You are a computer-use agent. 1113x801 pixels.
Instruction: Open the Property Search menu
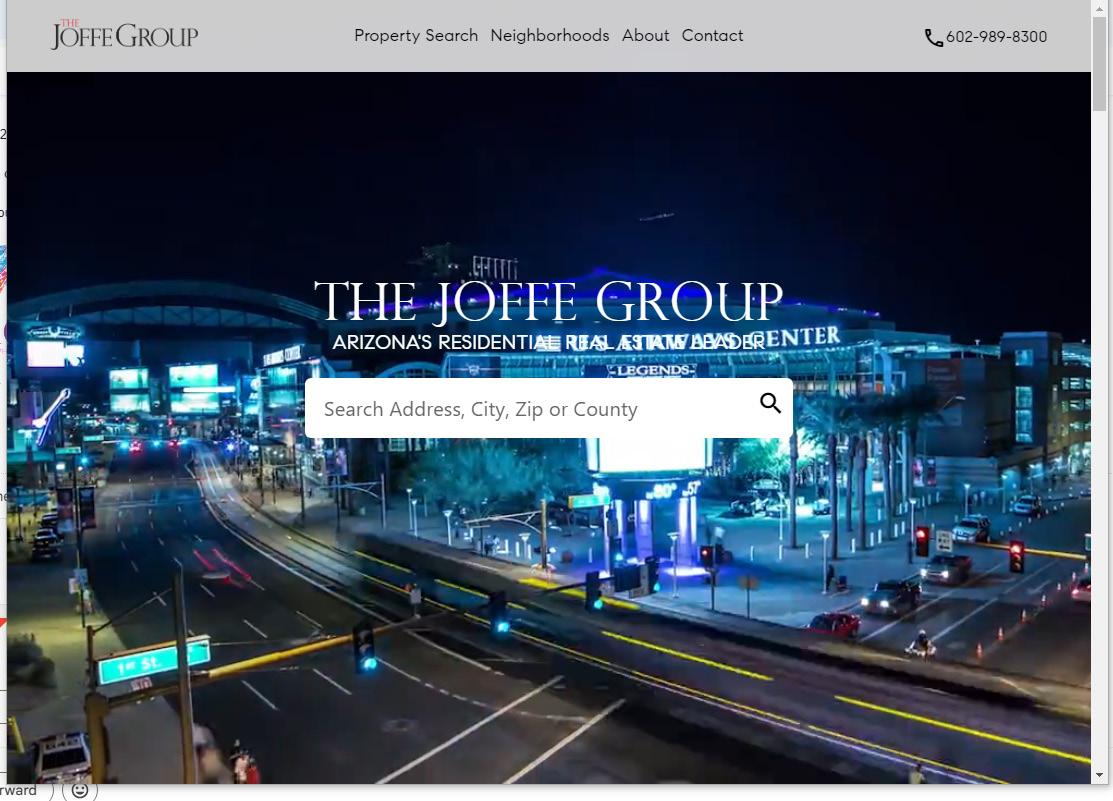coord(416,36)
